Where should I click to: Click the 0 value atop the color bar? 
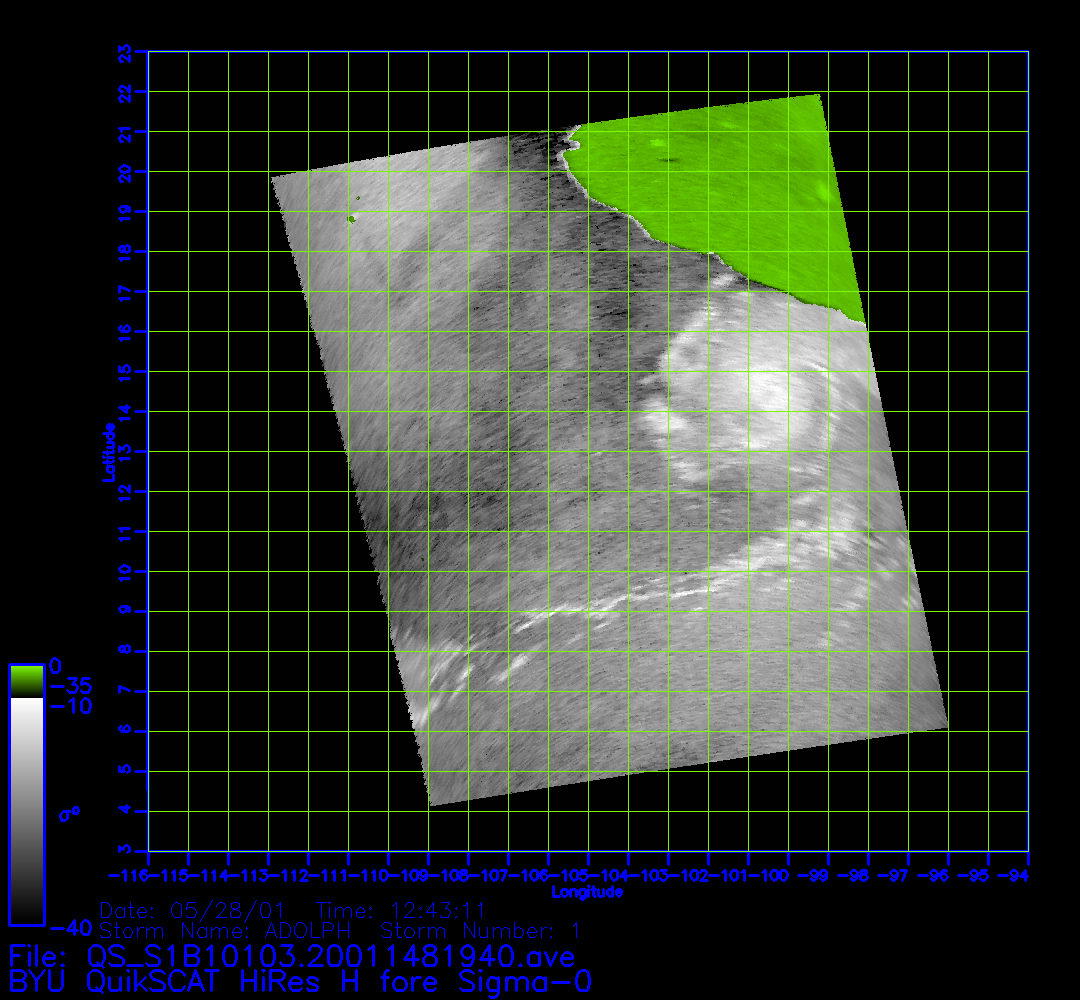pos(56,667)
